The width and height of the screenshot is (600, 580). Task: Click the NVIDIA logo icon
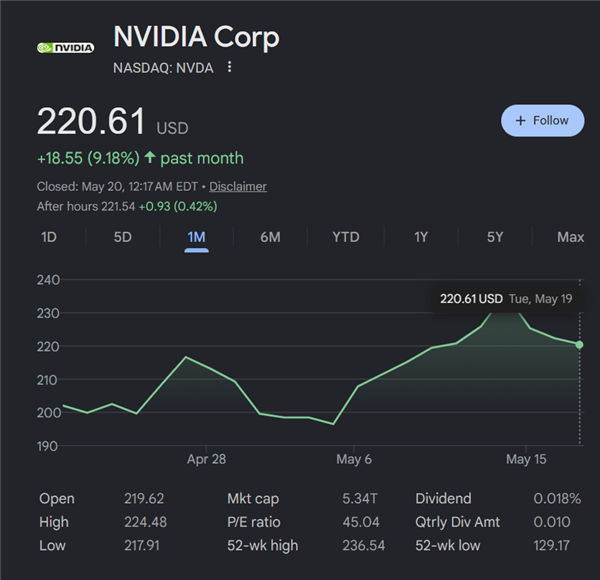click(x=65, y=48)
